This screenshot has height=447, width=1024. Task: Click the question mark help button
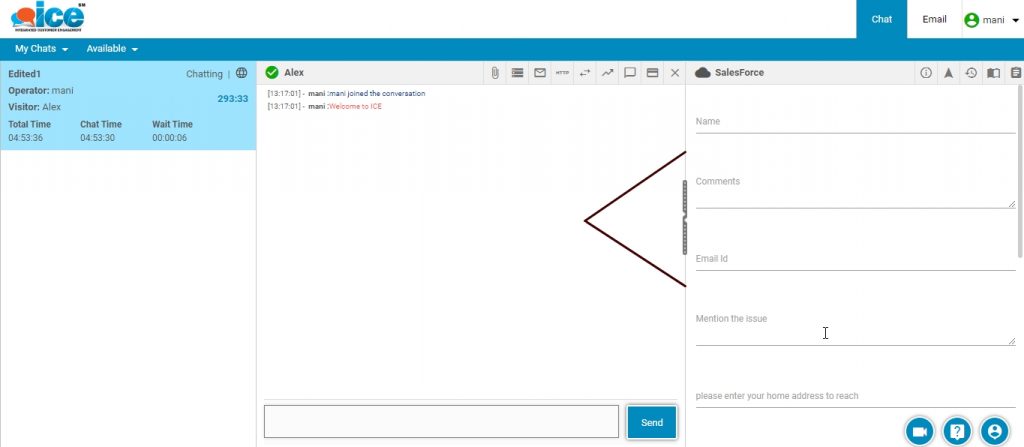(957, 431)
